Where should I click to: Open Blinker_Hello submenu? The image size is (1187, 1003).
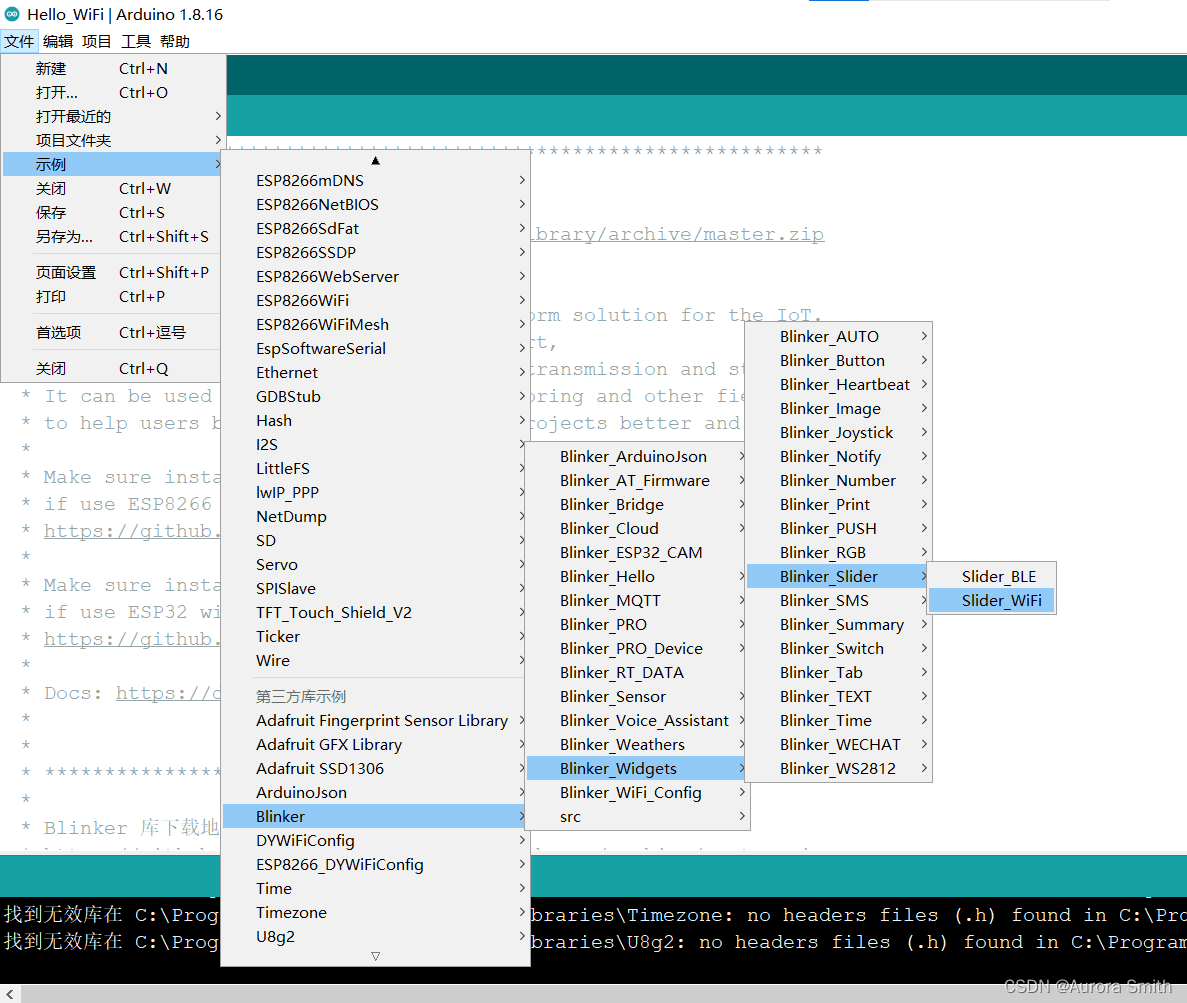637,577
